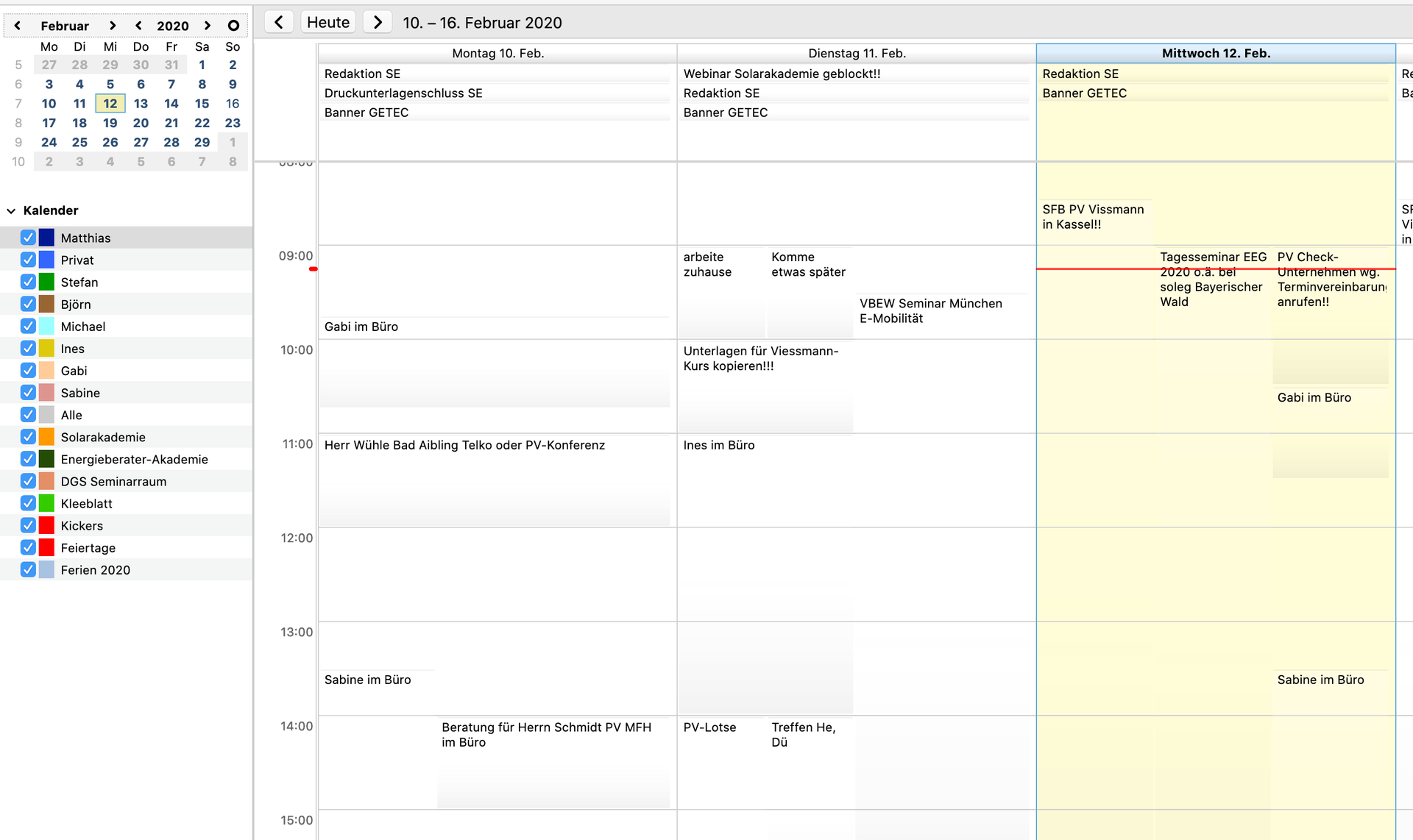Open the VBEW Seminar München event
This screenshot has width=1413, height=840.
tap(930, 310)
